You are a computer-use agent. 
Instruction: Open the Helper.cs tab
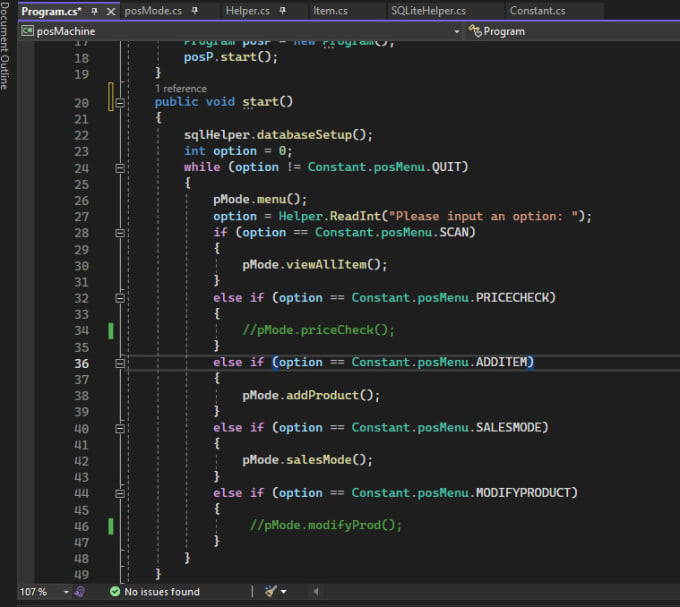pyautogui.click(x=247, y=11)
